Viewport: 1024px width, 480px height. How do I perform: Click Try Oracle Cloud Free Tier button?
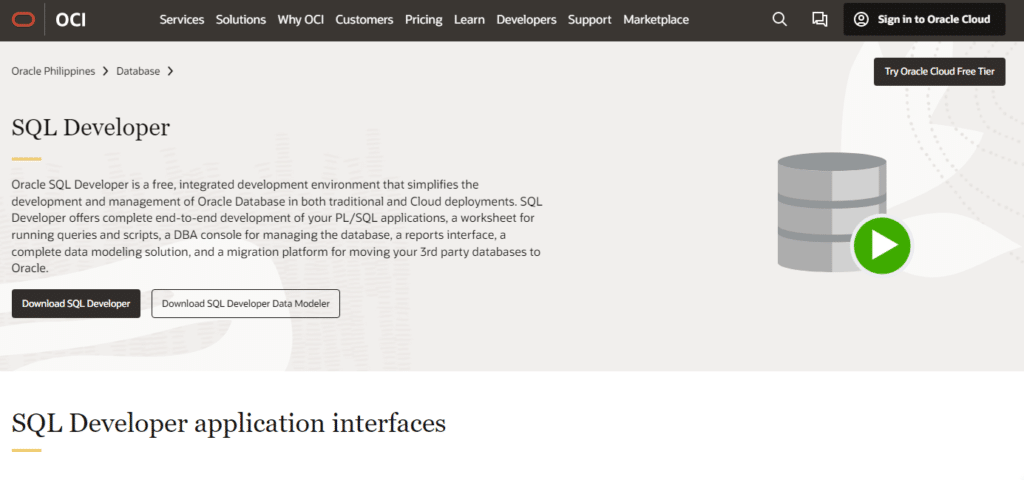[x=940, y=72]
